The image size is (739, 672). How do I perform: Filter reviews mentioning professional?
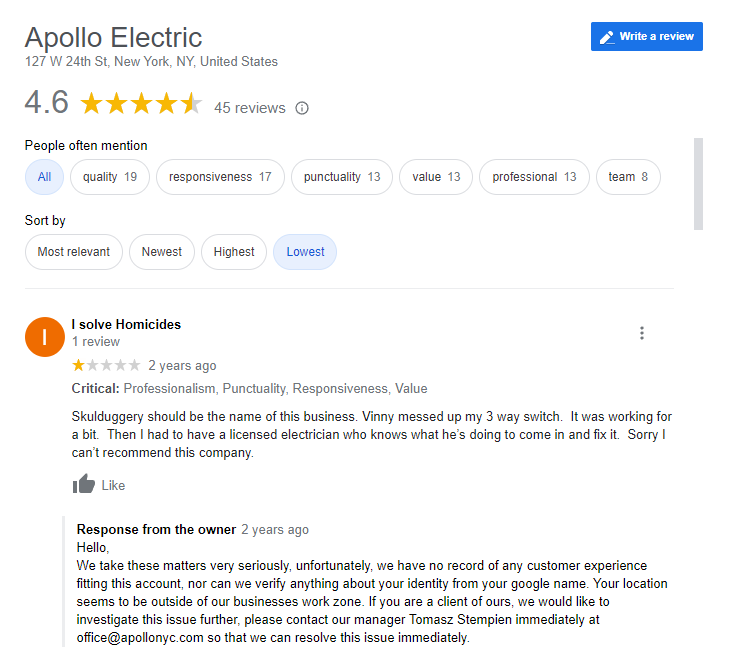(534, 177)
